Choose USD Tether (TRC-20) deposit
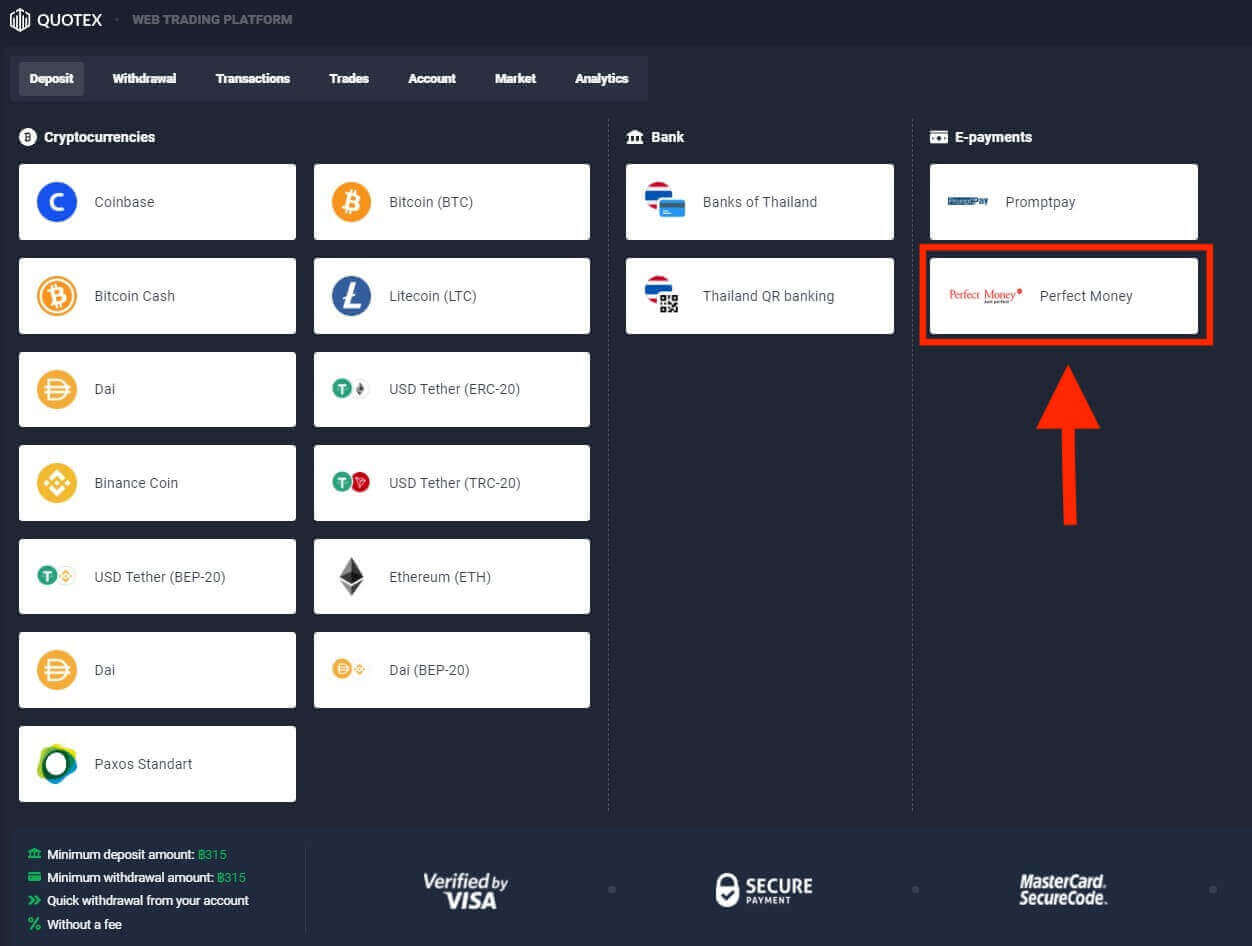This screenshot has height=946, width=1252. point(452,483)
